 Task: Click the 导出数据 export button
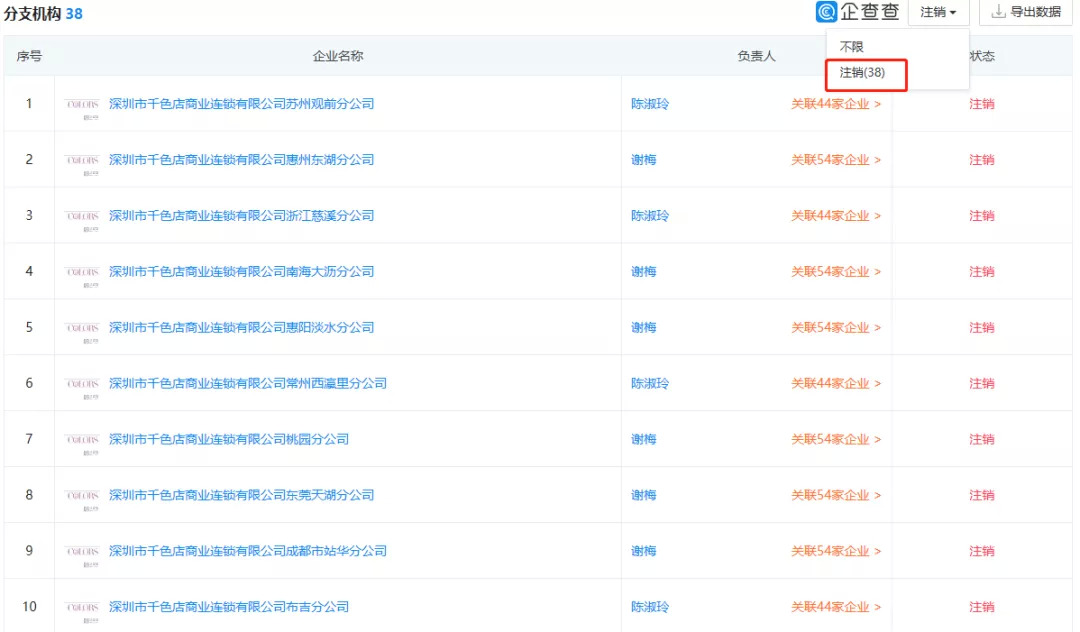pyautogui.click(x=1026, y=12)
